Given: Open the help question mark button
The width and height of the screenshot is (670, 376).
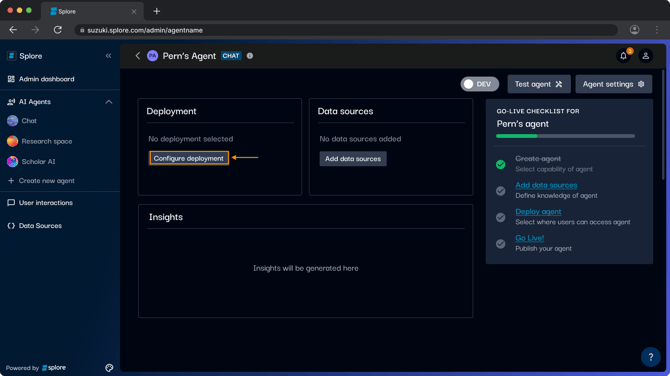Looking at the screenshot, I should coord(650,357).
